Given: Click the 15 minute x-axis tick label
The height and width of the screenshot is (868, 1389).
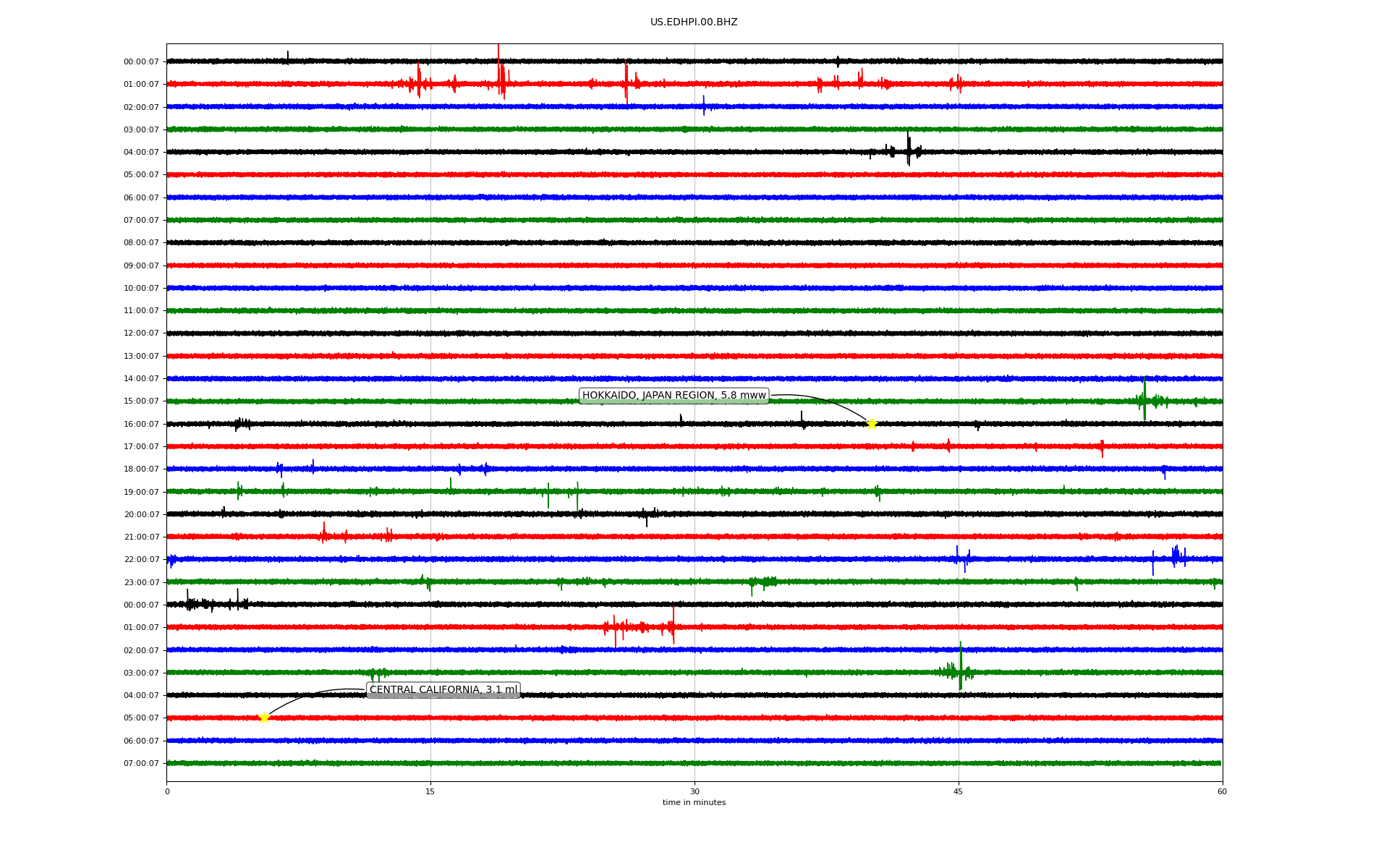Looking at the screenshot, I should pyautogui.click(x=430, y=791).
